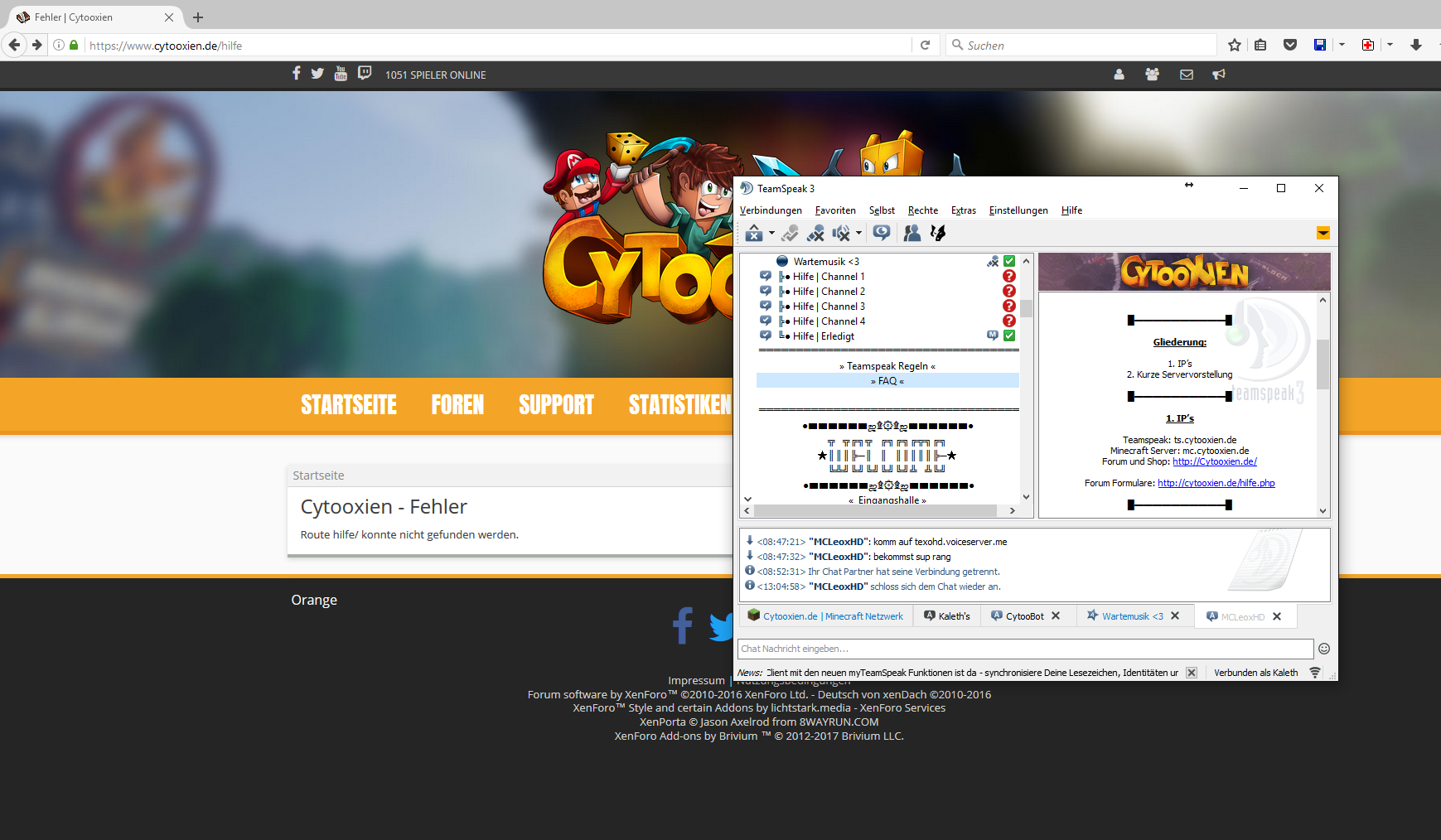
Task: Go back in the browser history
Action: 14,45
